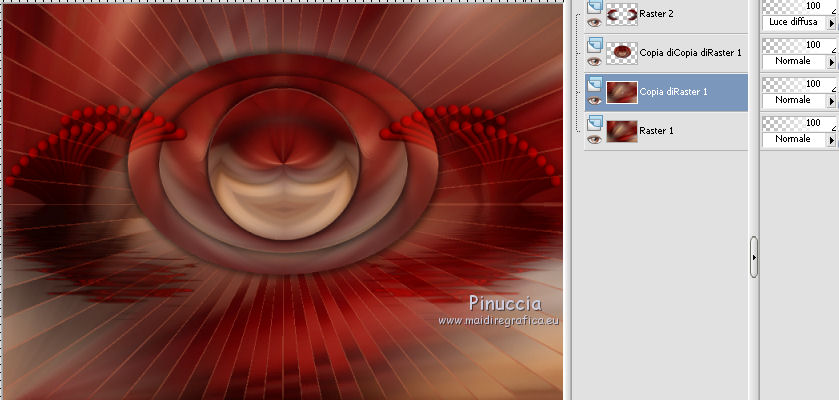Adjust opacity slider of Raster 2 layer
The height and width of the screenshot is (400, 839).
coord(799,6)
